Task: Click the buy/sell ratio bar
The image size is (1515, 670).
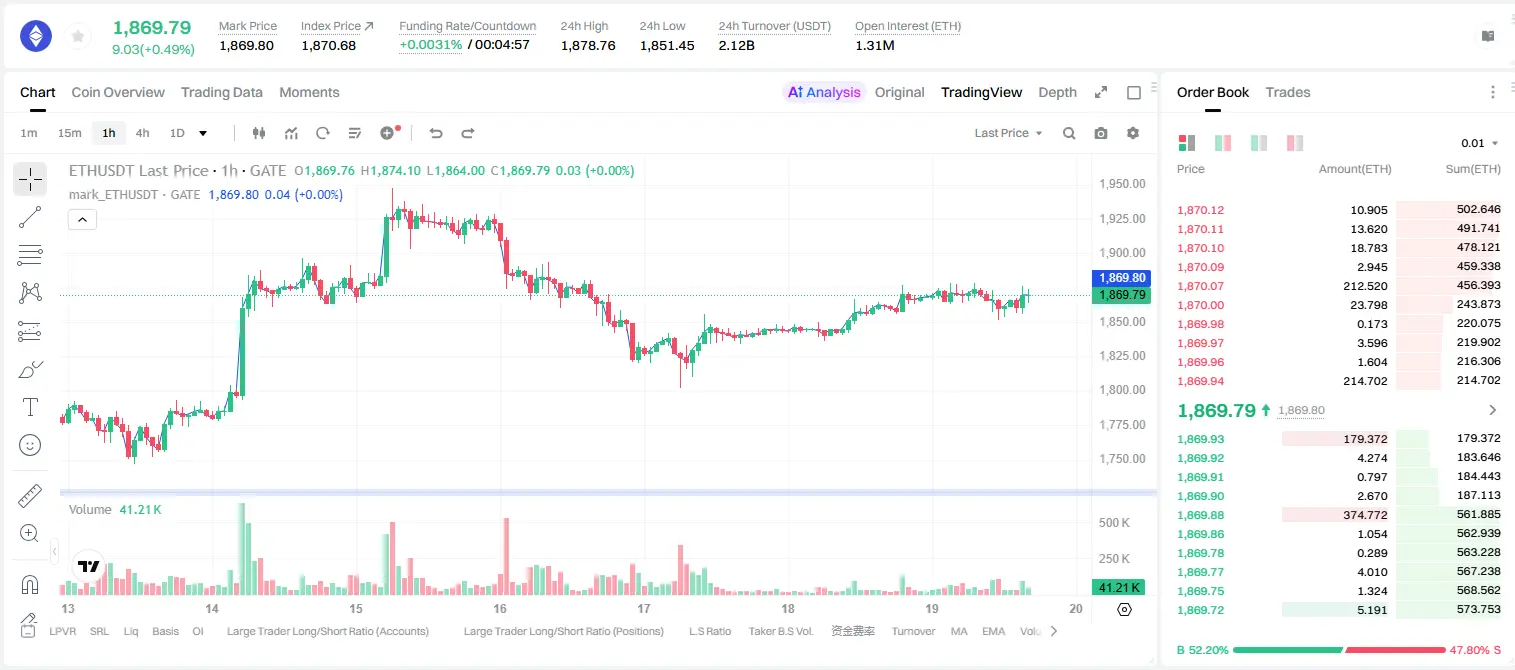Action: [x=1339, y=650]
